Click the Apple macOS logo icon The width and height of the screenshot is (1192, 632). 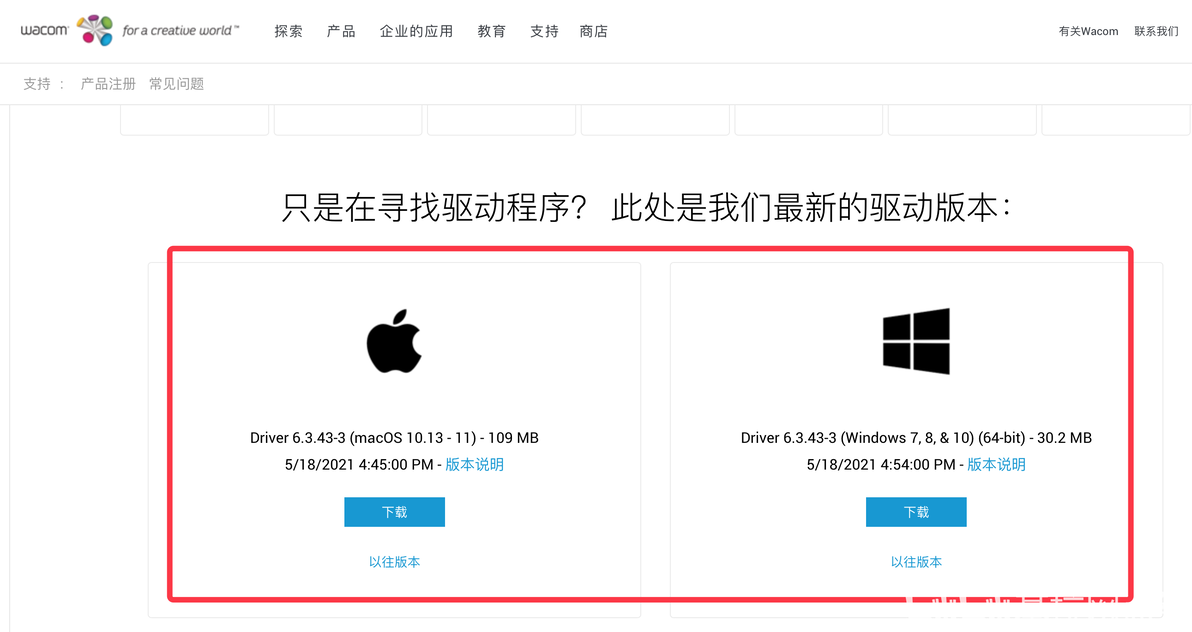pyautogui.click(x=394, y=341)
